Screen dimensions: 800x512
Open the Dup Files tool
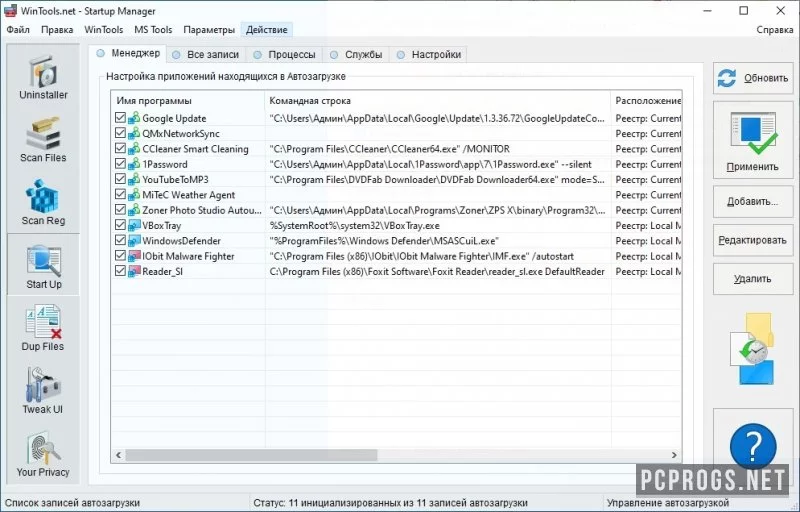pyautogui.click(x=43, y=328)
